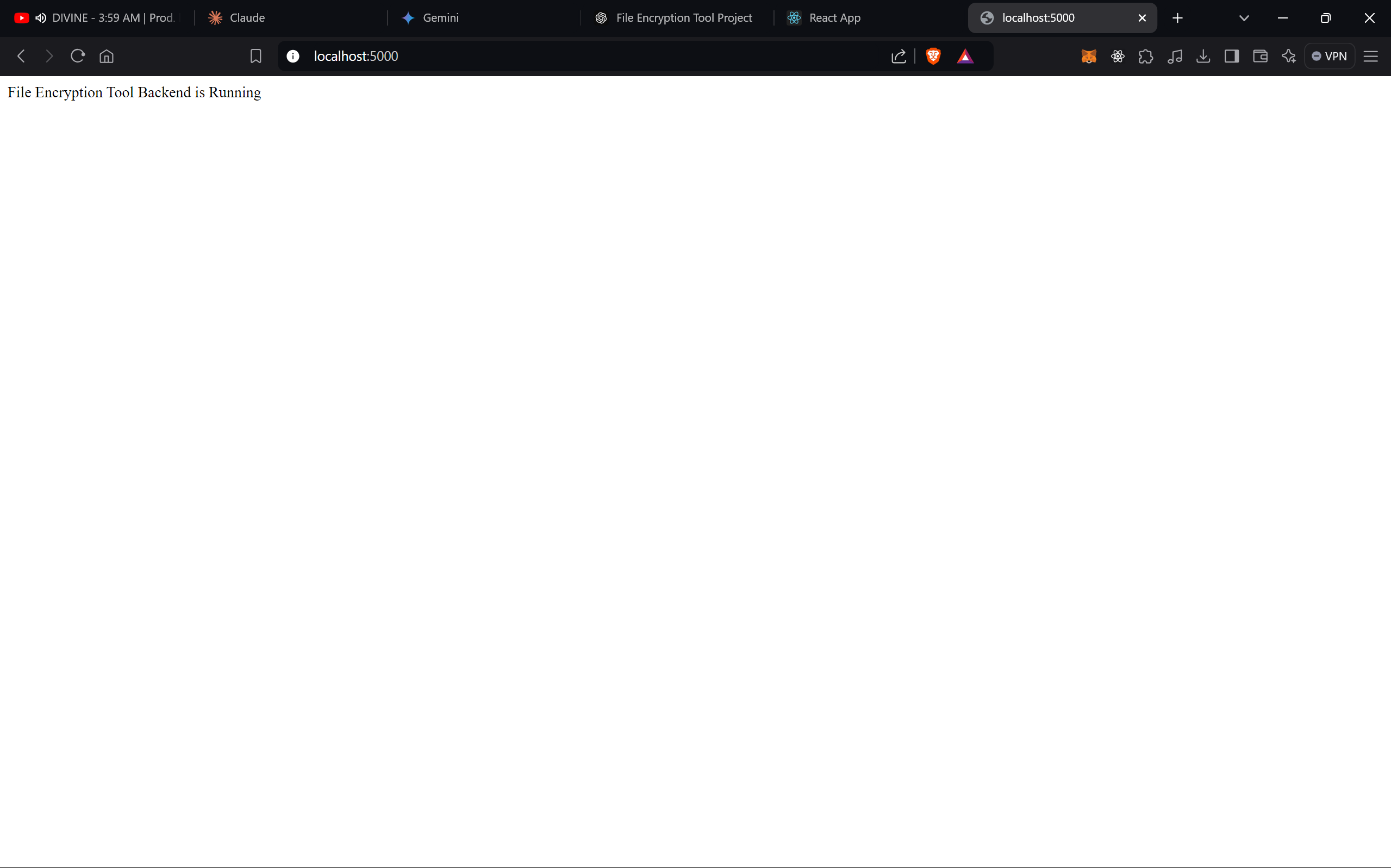Click the browser back navigation arrow
1391x868 pixels.
coord(21,56)
